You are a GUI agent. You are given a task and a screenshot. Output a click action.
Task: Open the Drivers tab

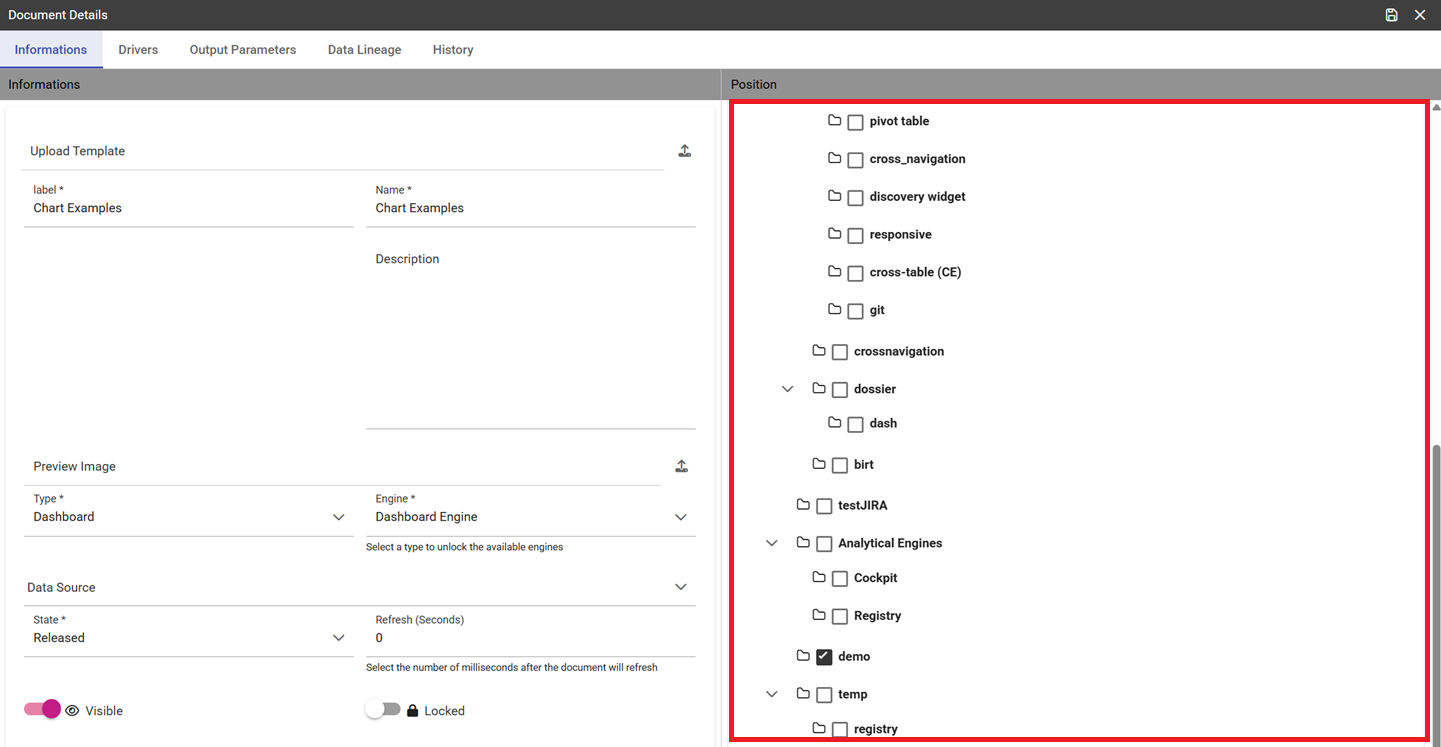[x=138, y=50]
